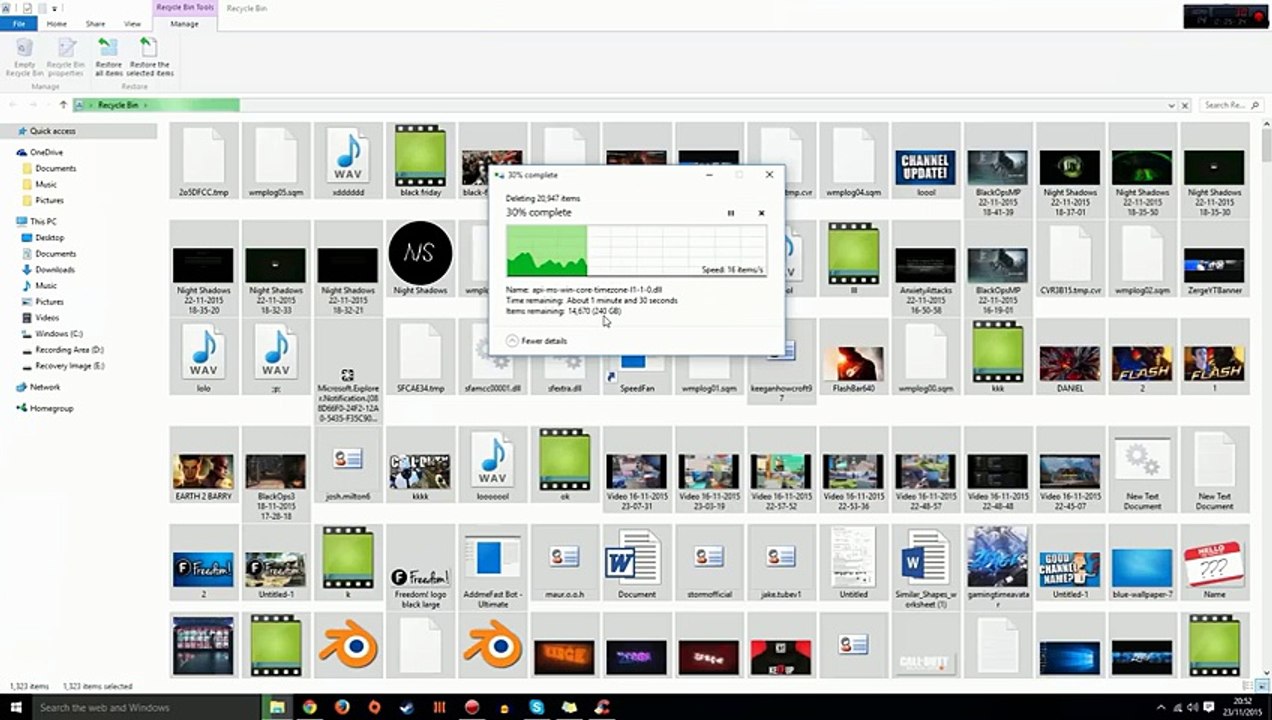Open the File menu tab
Screen dimensions: 1272x720
click(19, 23)
